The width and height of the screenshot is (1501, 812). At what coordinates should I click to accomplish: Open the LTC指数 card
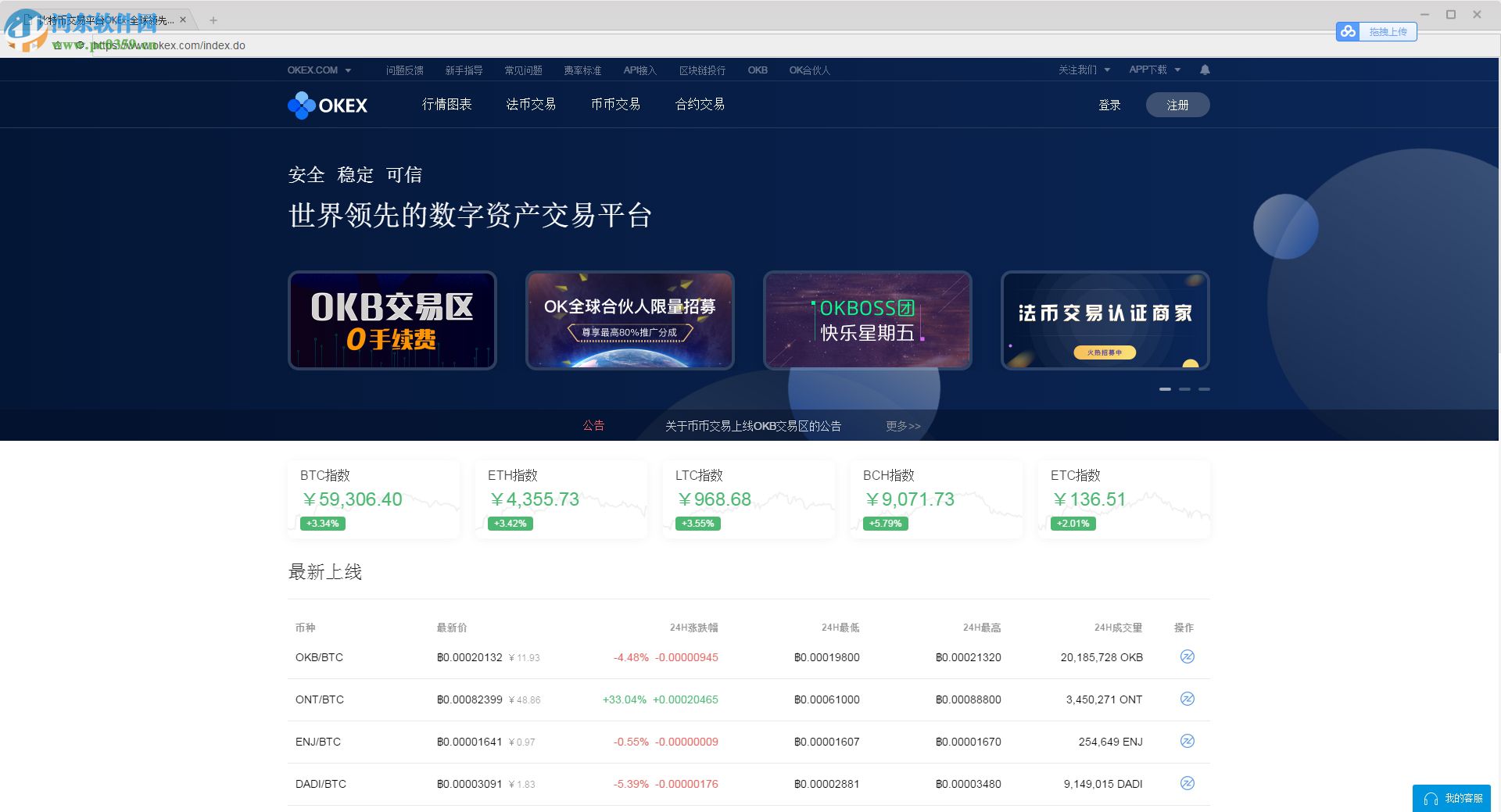749,499
